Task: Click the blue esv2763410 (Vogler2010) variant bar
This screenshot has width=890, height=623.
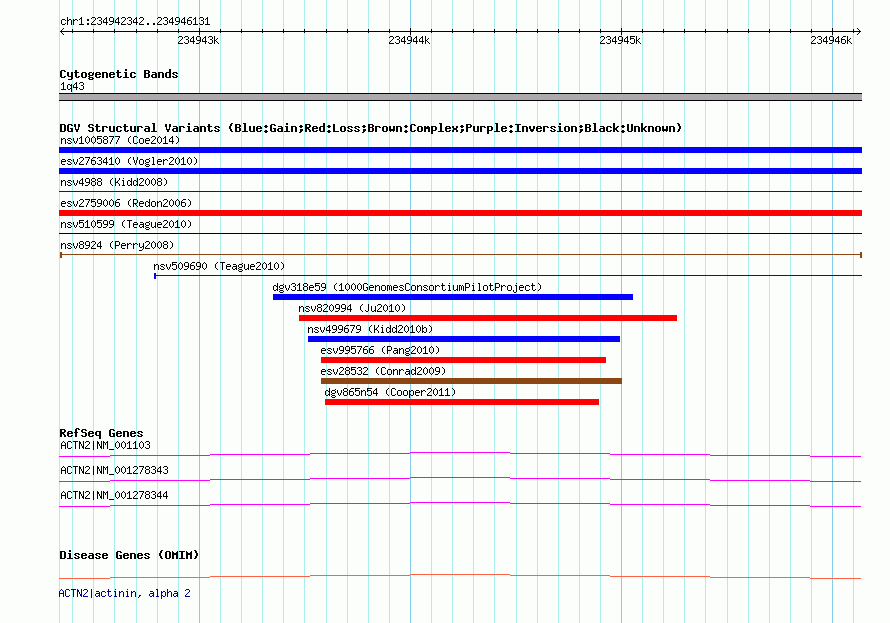Action: (460, 171)
